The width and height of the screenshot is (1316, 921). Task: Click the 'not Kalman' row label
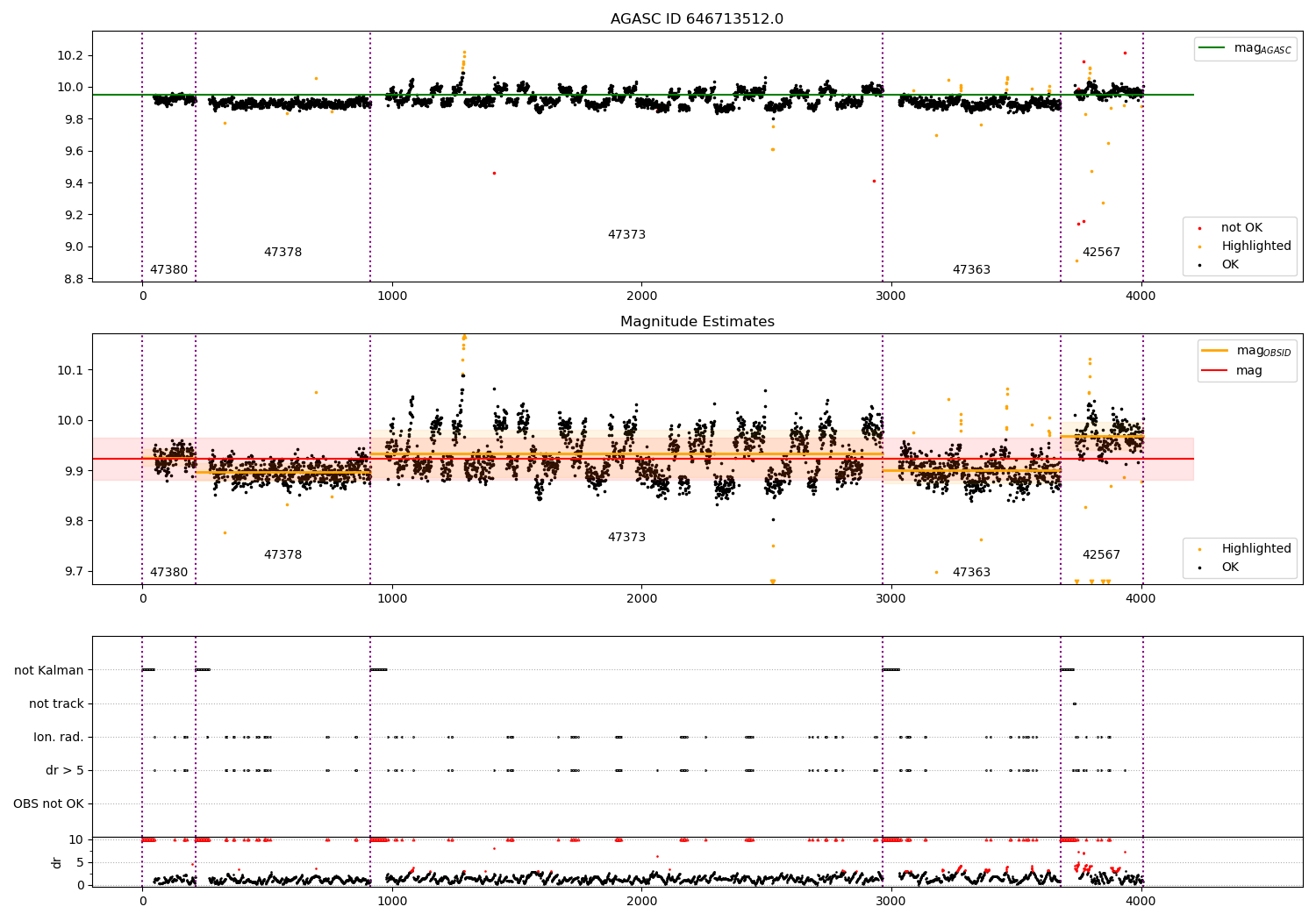click(49, 671)
